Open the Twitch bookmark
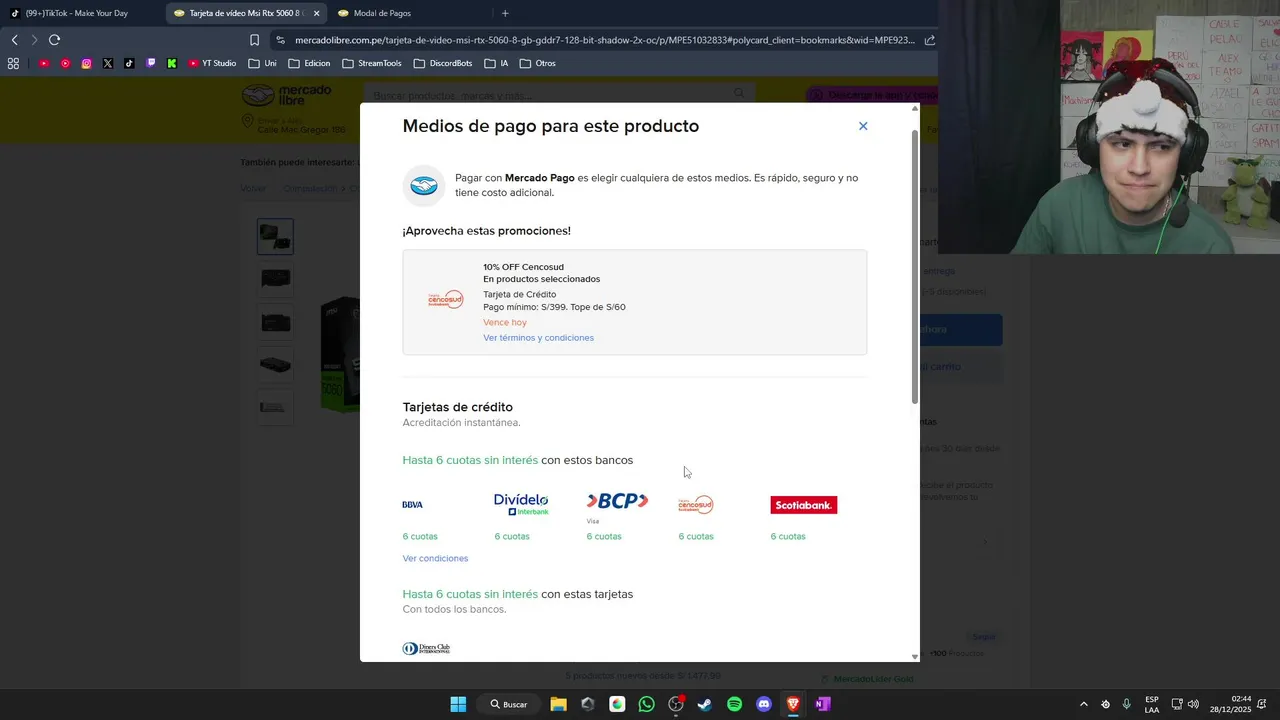This screenshot has width=1280, height=720. (151, 63)
